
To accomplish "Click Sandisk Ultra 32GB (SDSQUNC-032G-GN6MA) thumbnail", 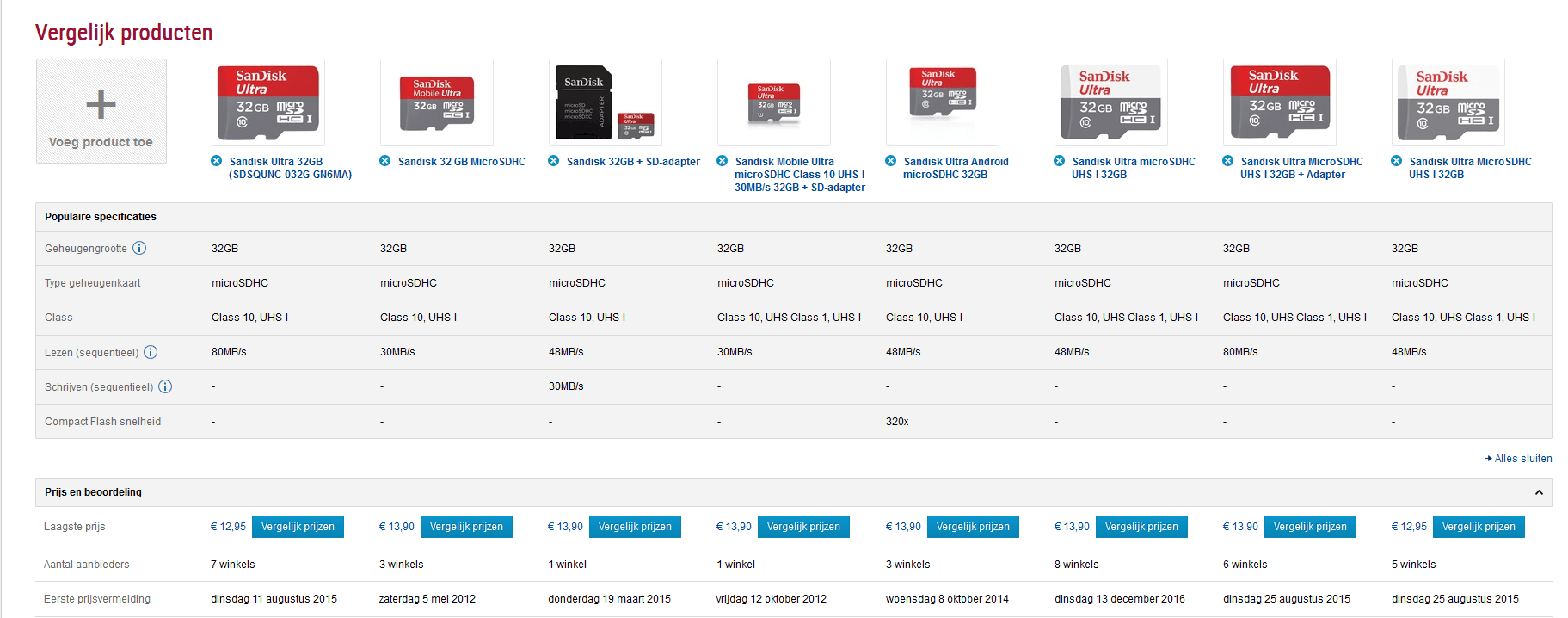I will [x=268, y=102].
